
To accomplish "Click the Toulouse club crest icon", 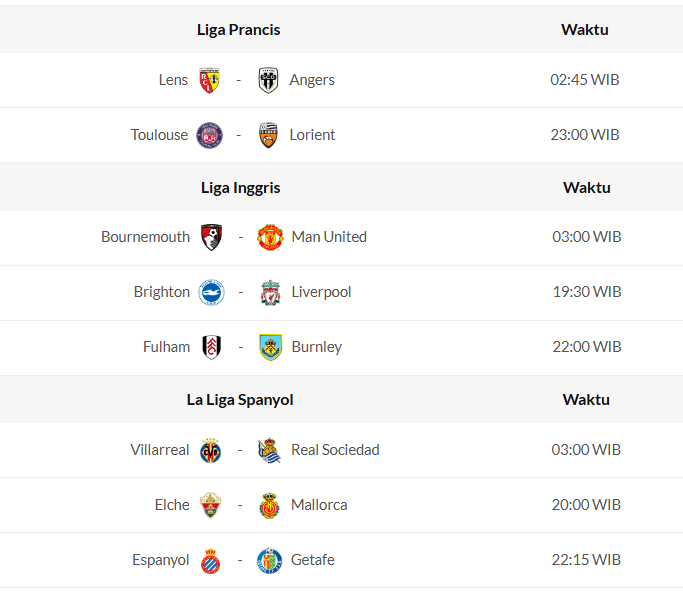I will click(x=210, y=136).
